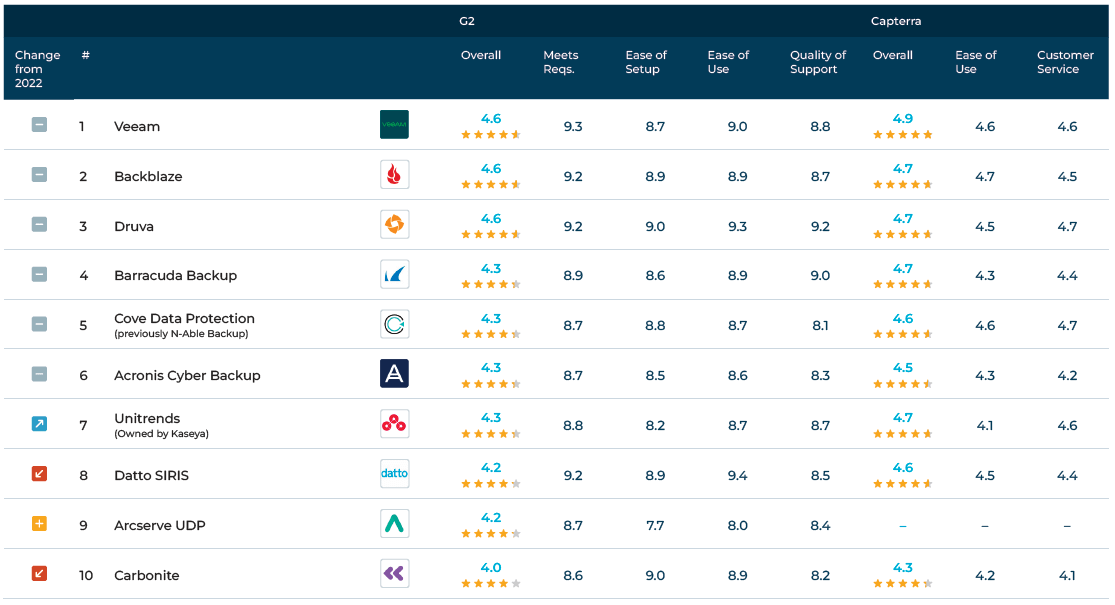Click the Backblaze flame logo
The height and width of the screenshot is (605, 1115).
(394, 174)
